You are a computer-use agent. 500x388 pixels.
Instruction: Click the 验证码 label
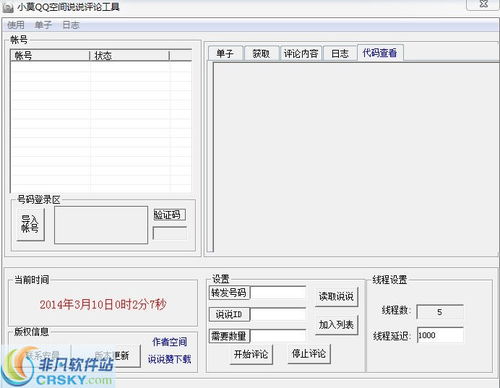[x=169, y=215]
